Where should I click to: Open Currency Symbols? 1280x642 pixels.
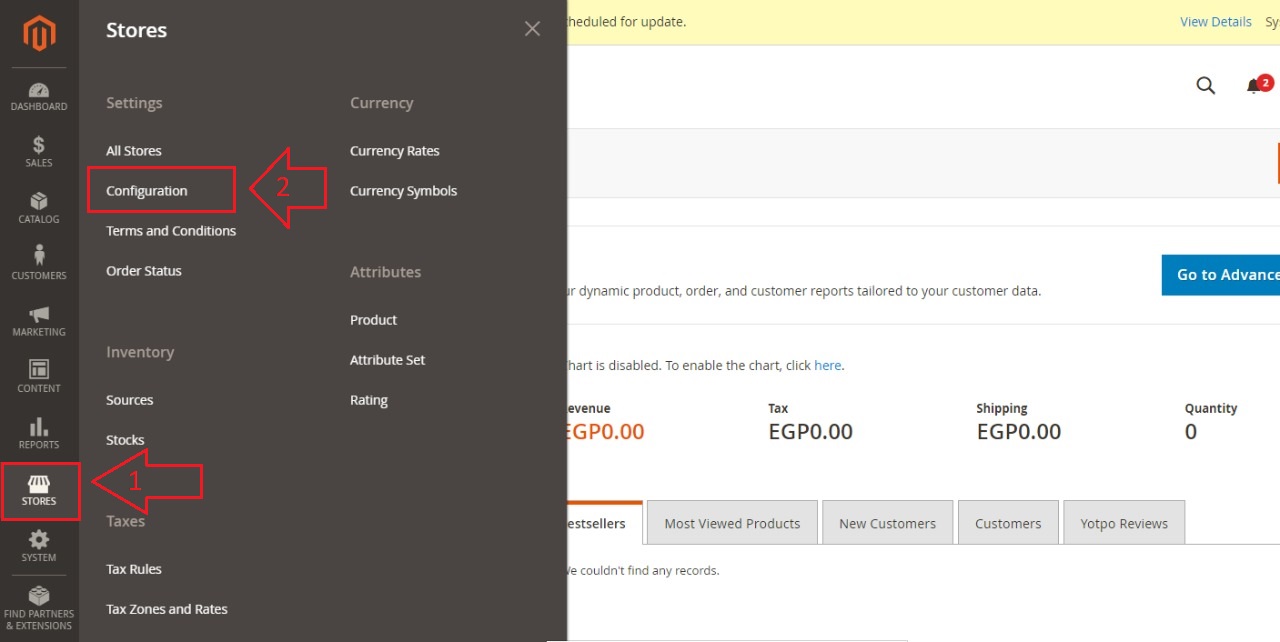click(403, 191)
